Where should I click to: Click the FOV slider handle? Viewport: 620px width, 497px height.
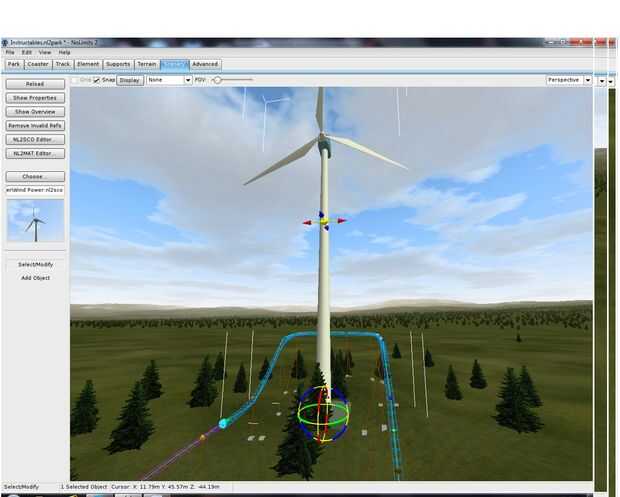tap(217, 80)
